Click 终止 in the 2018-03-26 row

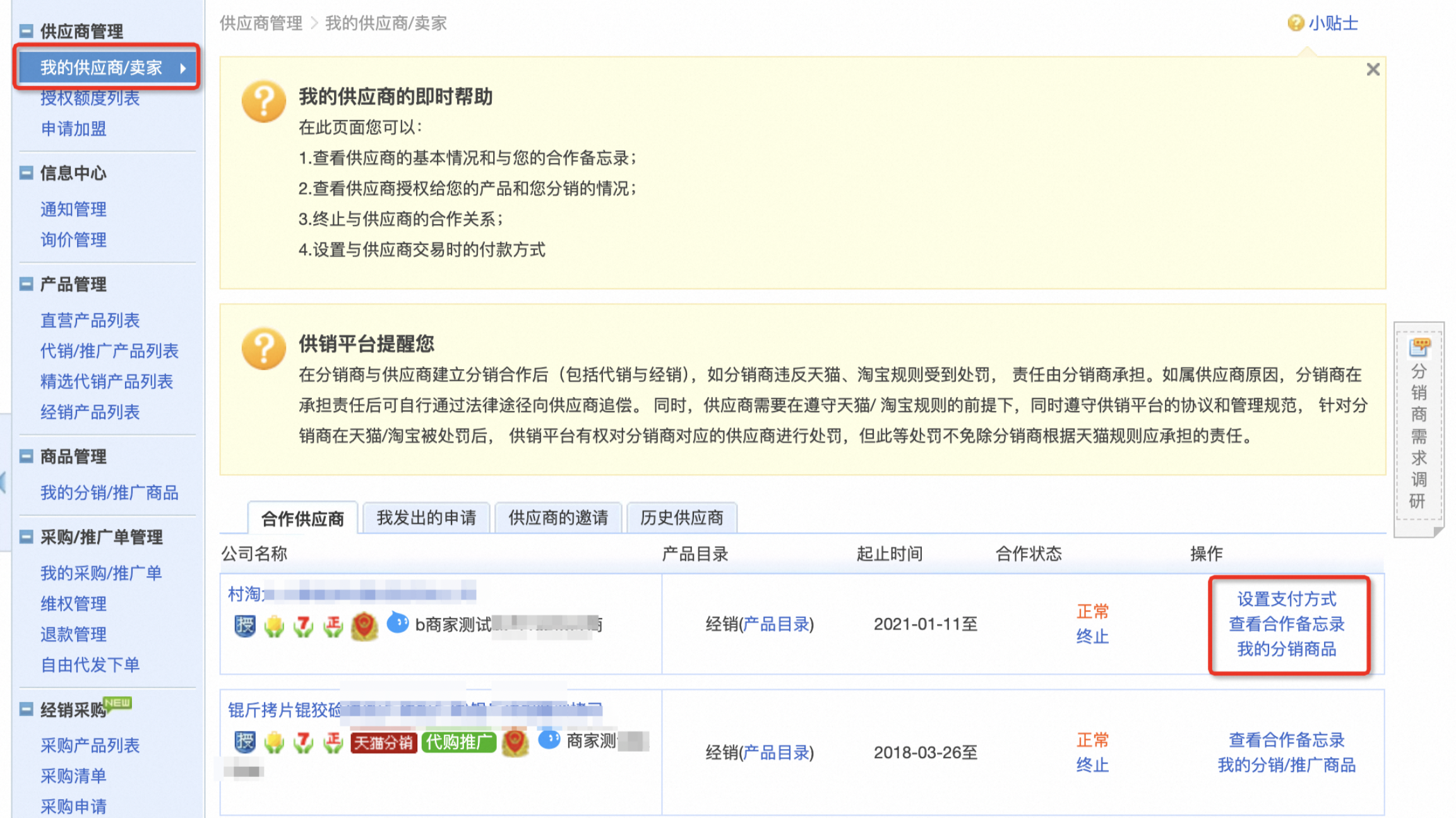pyautogui.click(x=1093, y=765)
